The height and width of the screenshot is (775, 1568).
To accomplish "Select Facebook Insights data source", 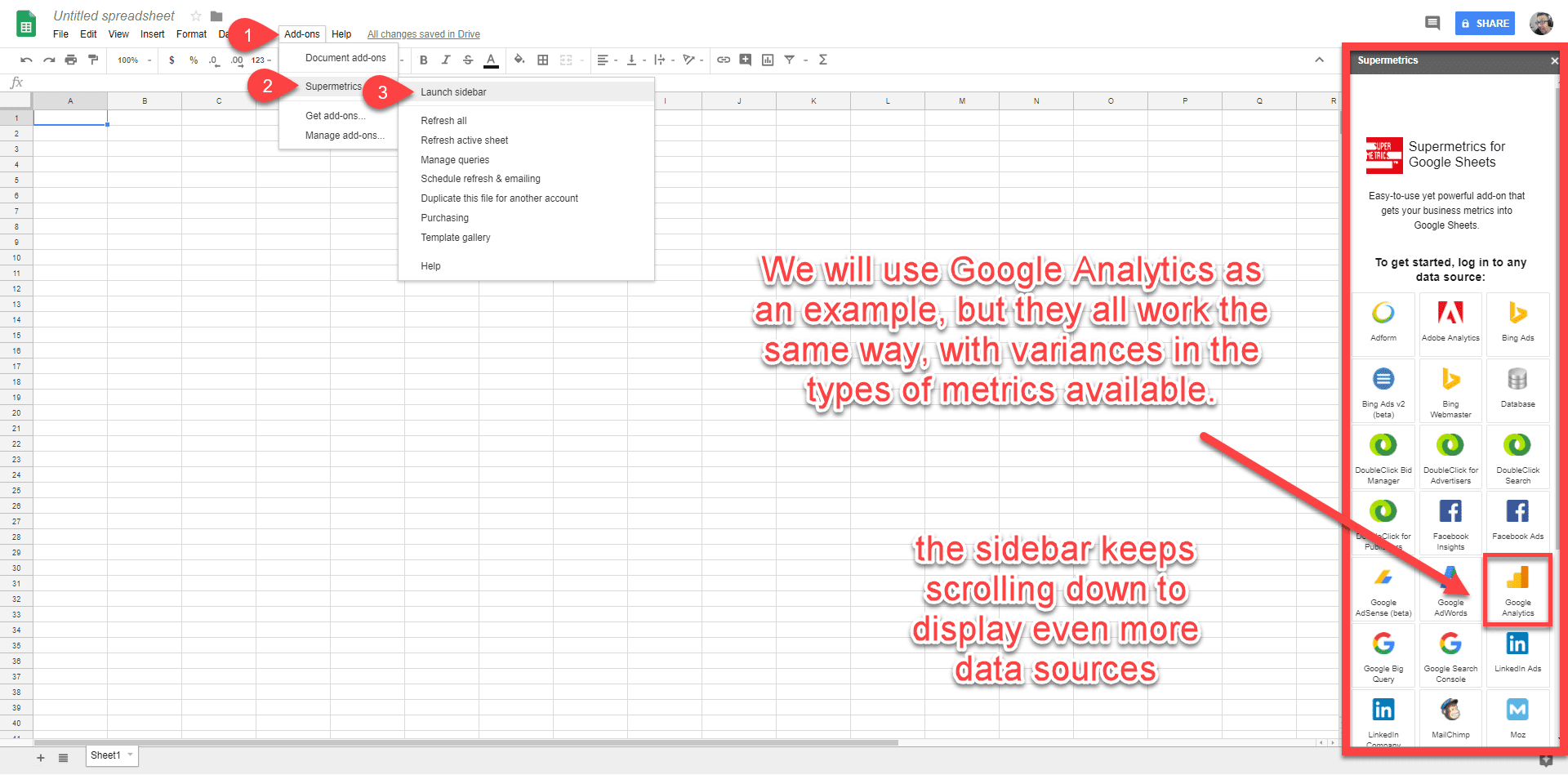I will [x=1450, y=523].
